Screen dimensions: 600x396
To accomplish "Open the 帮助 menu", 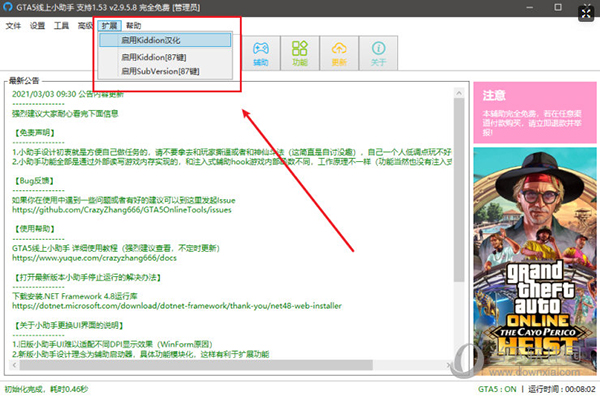I will pos(134,26).
